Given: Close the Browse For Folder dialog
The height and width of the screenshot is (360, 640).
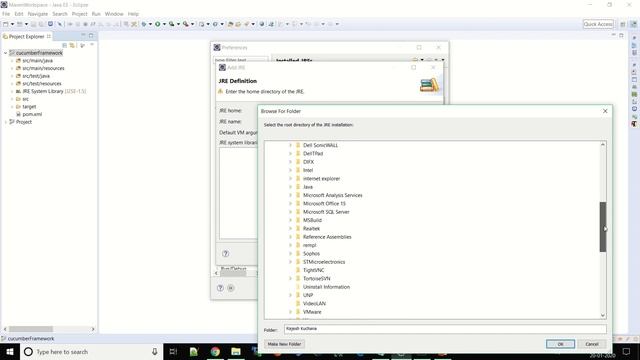Looking at the screenshot, I should 605,111.
